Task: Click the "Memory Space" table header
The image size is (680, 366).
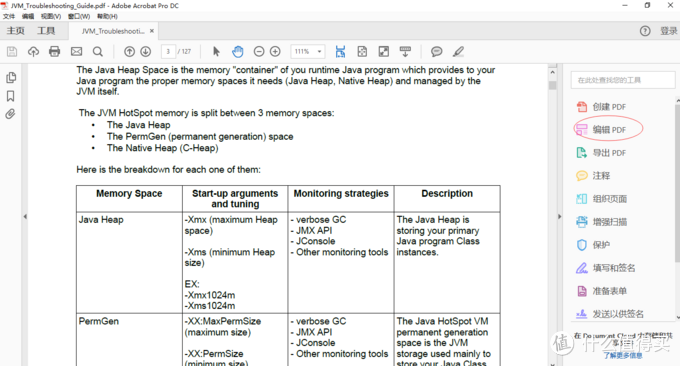Action: [x=129, y=193]
